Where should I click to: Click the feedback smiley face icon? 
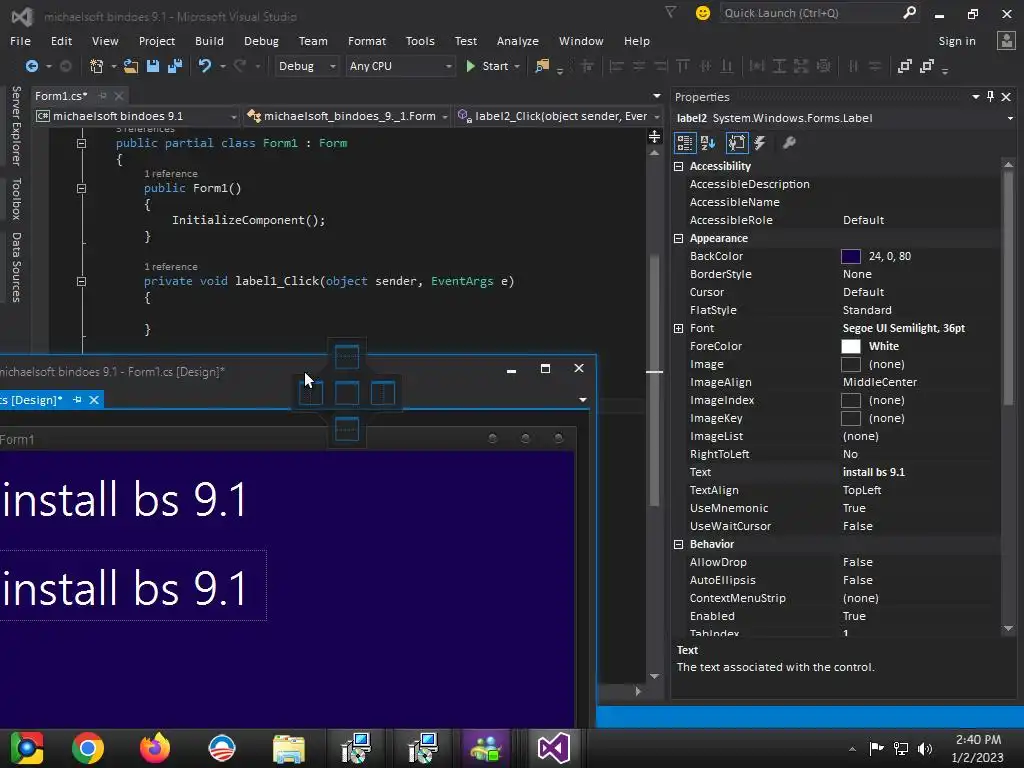click(703, 13)
